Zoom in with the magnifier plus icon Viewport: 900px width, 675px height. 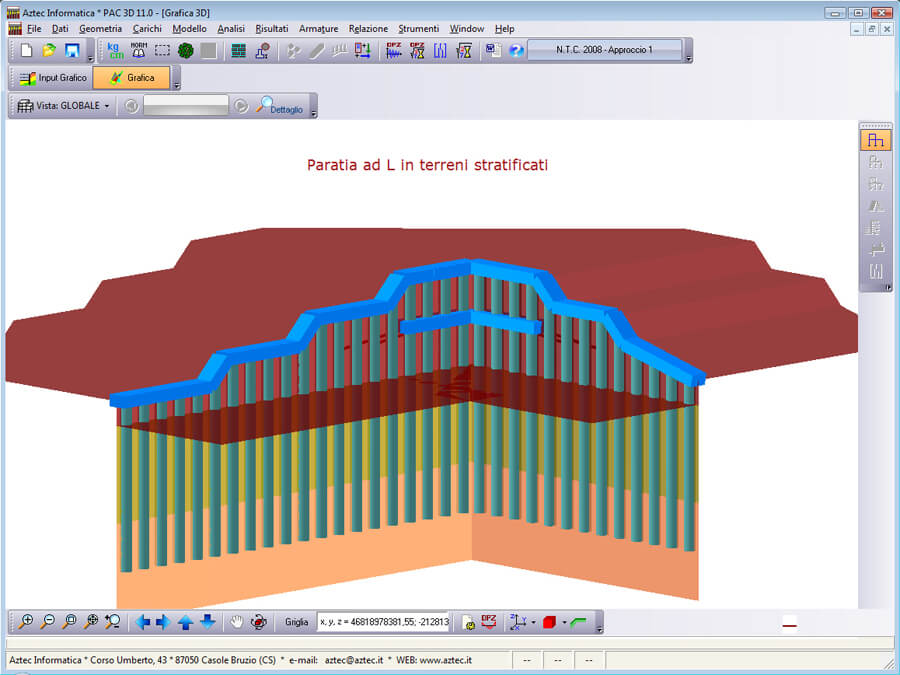point(26,622)
